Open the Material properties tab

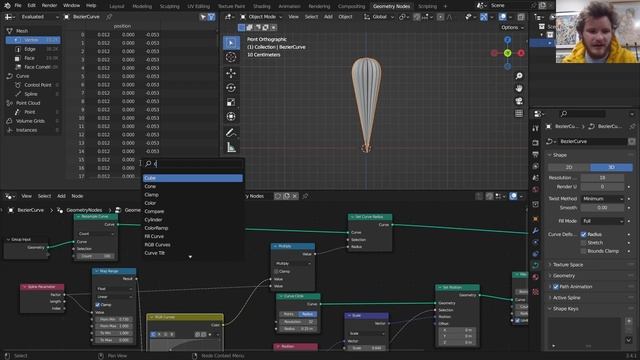point(536,278)
